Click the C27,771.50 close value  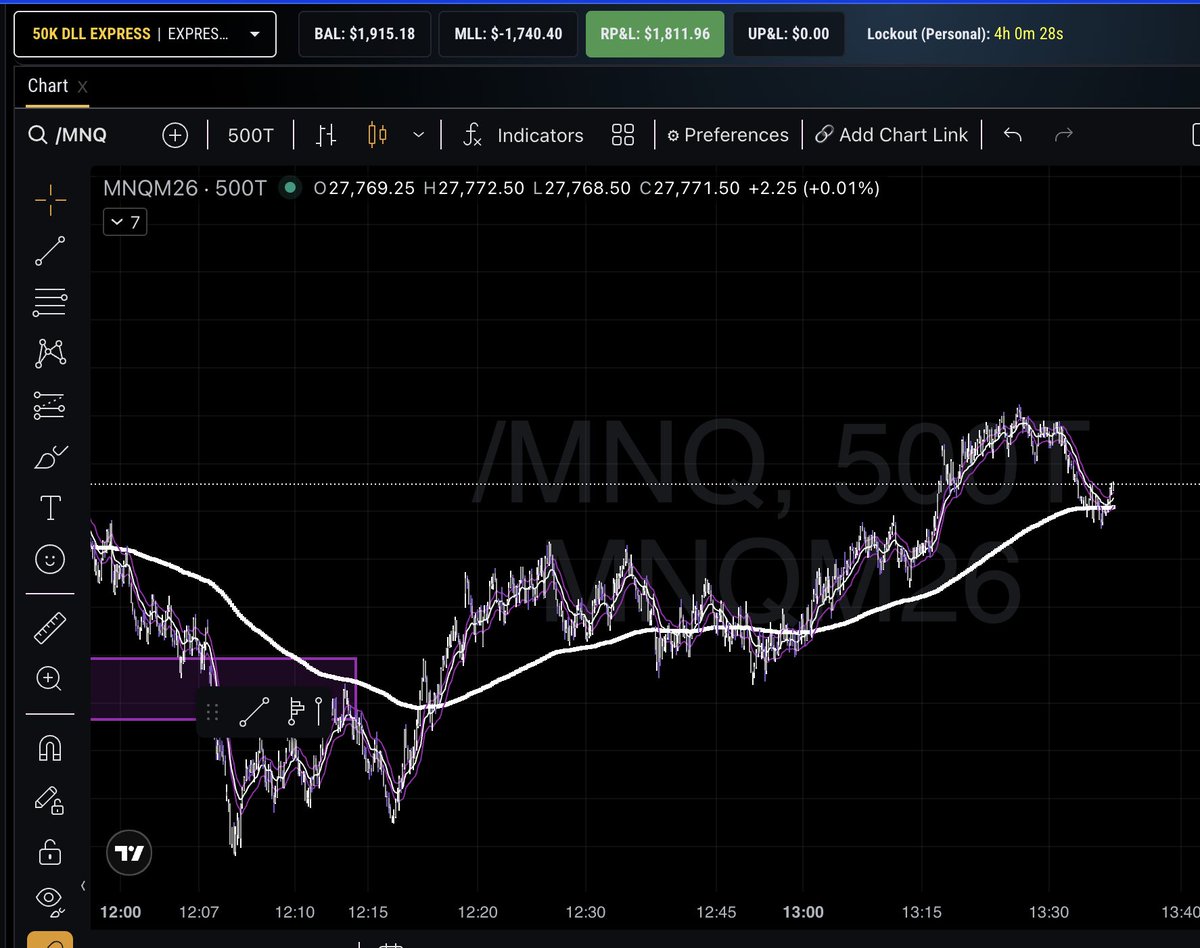(690, 187)
